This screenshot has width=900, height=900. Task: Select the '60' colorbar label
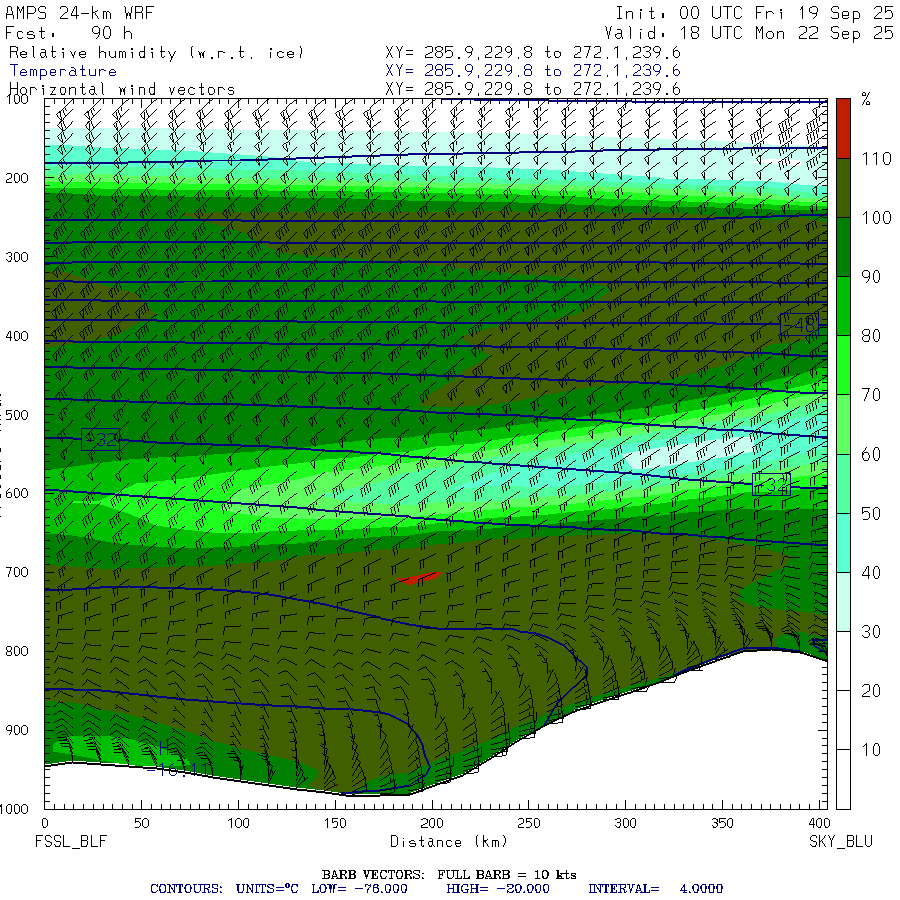point(871,454)
